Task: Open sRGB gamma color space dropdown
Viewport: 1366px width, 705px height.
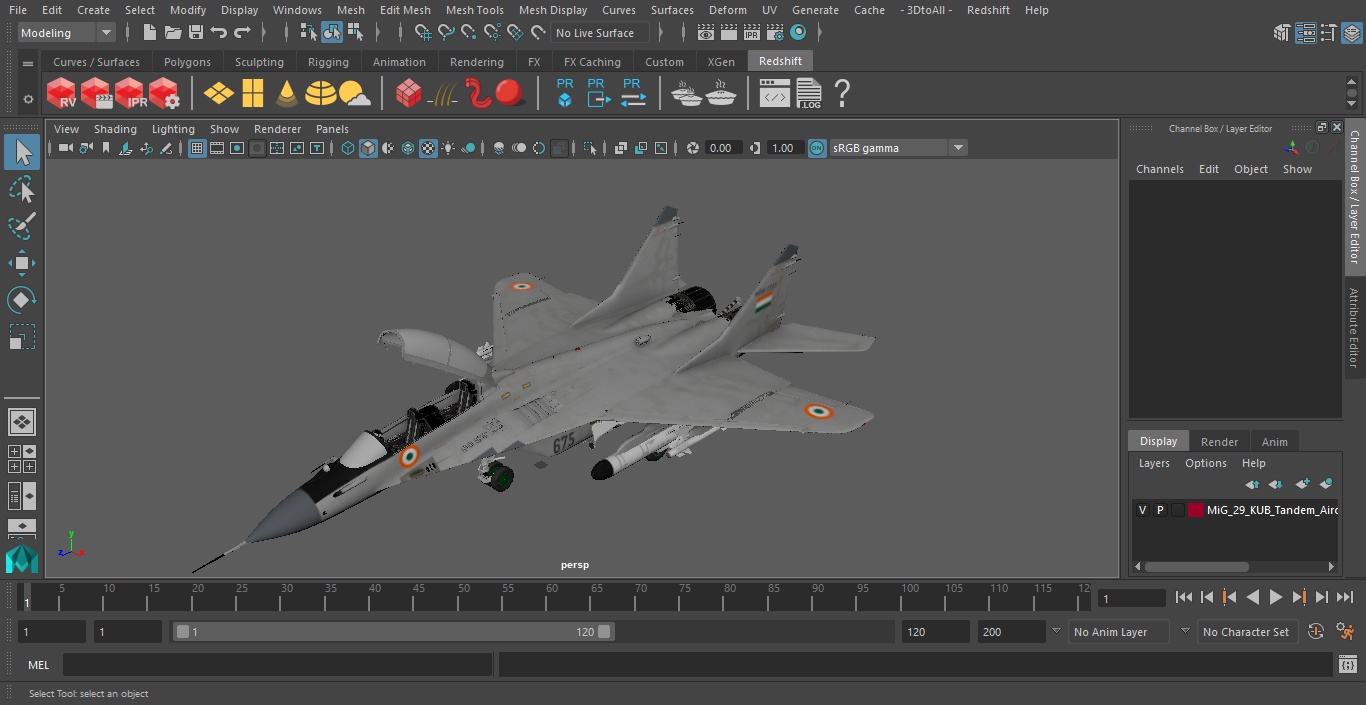Action: 898,148
